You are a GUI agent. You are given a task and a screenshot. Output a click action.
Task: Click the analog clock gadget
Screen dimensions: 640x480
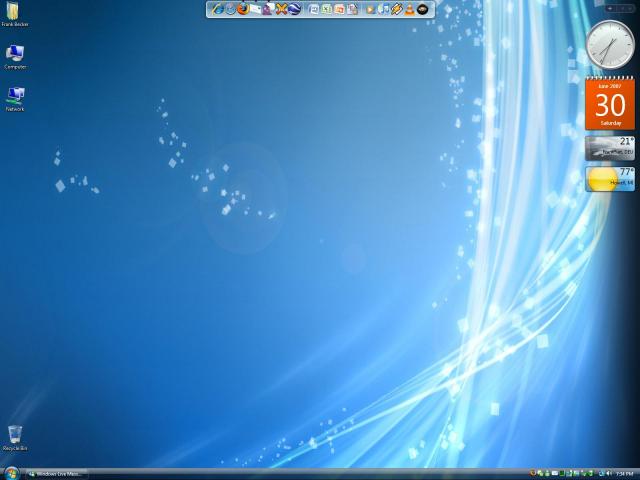[610, 45]
